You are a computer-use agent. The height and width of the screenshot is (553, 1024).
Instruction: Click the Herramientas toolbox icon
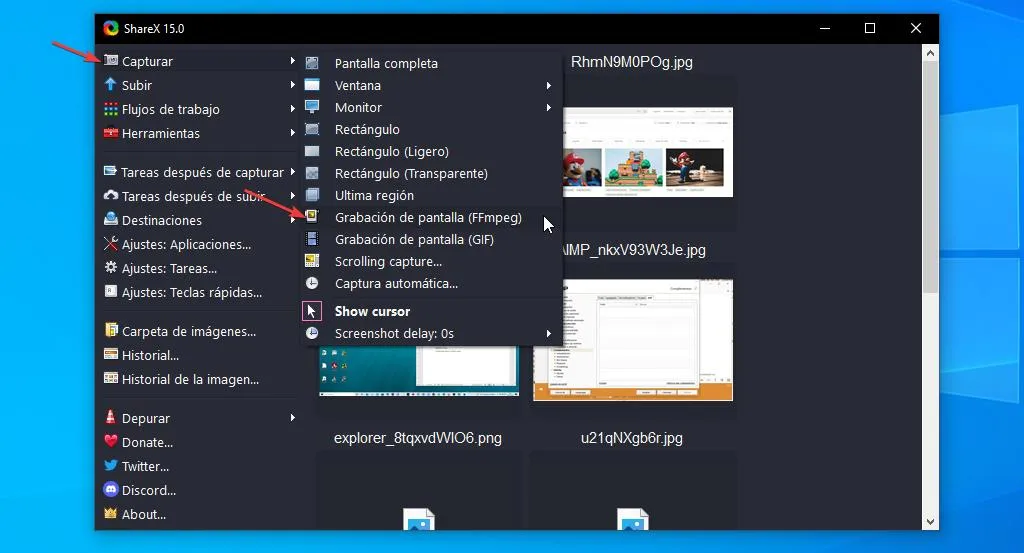coord(111,133)
